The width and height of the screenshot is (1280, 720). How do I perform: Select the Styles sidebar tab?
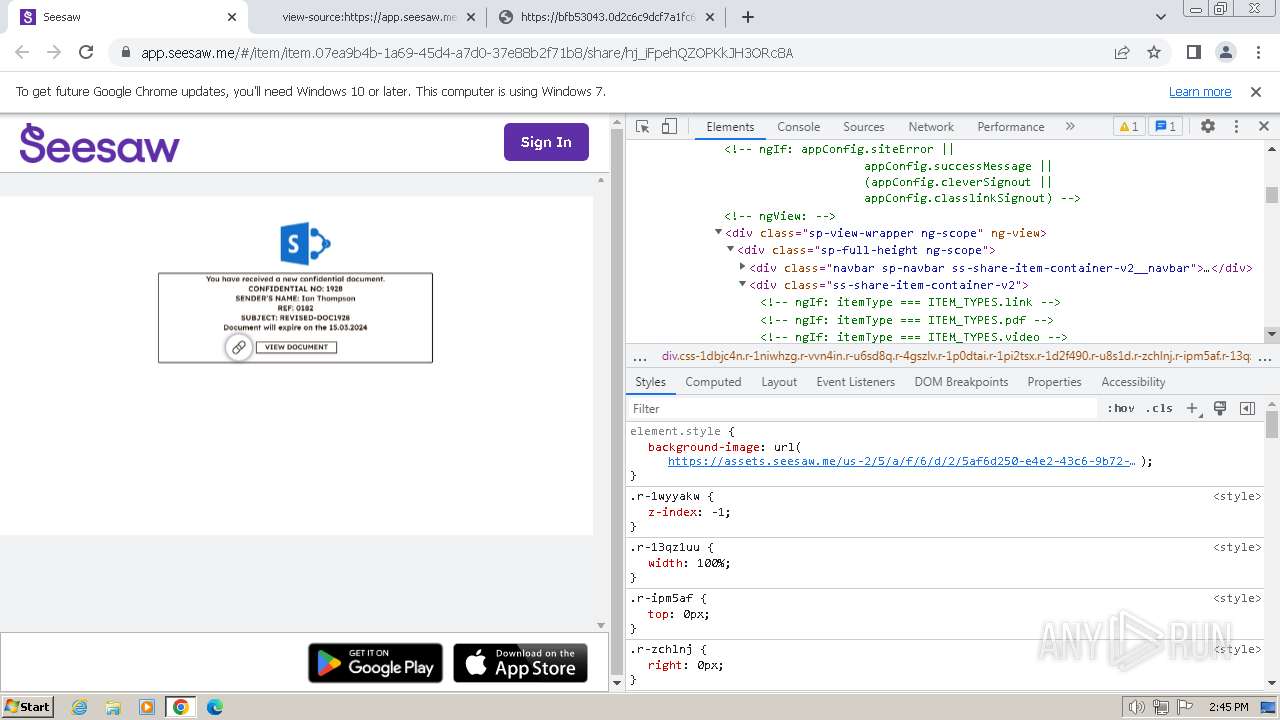650,382
